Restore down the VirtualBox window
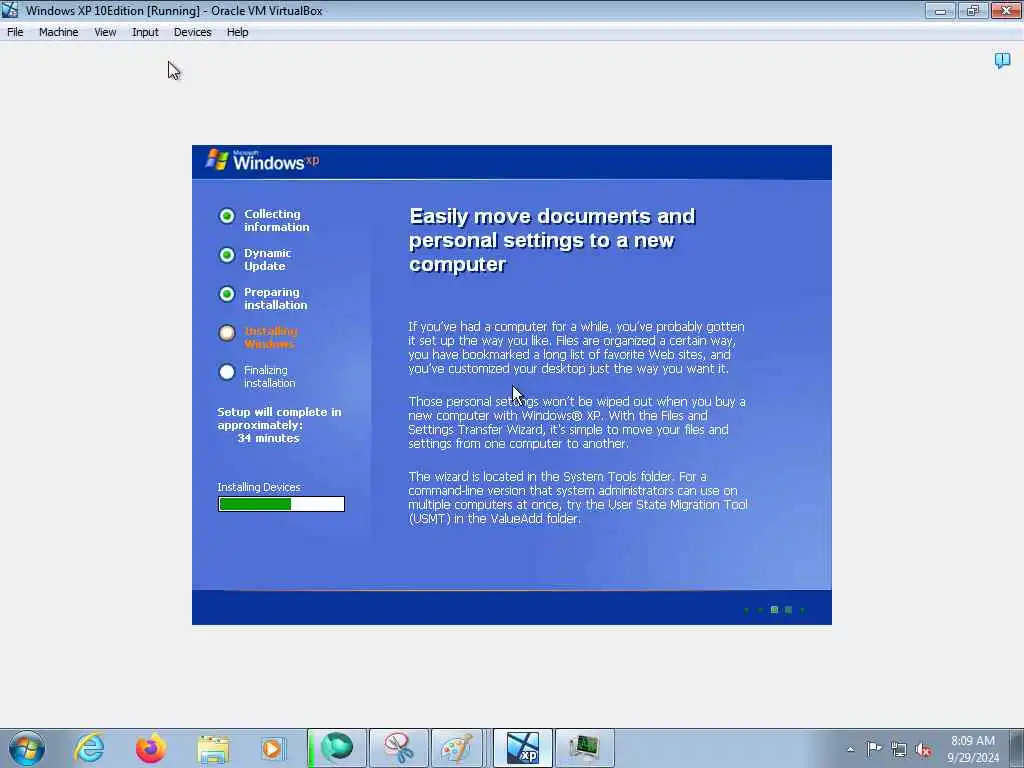 [972, 10]
